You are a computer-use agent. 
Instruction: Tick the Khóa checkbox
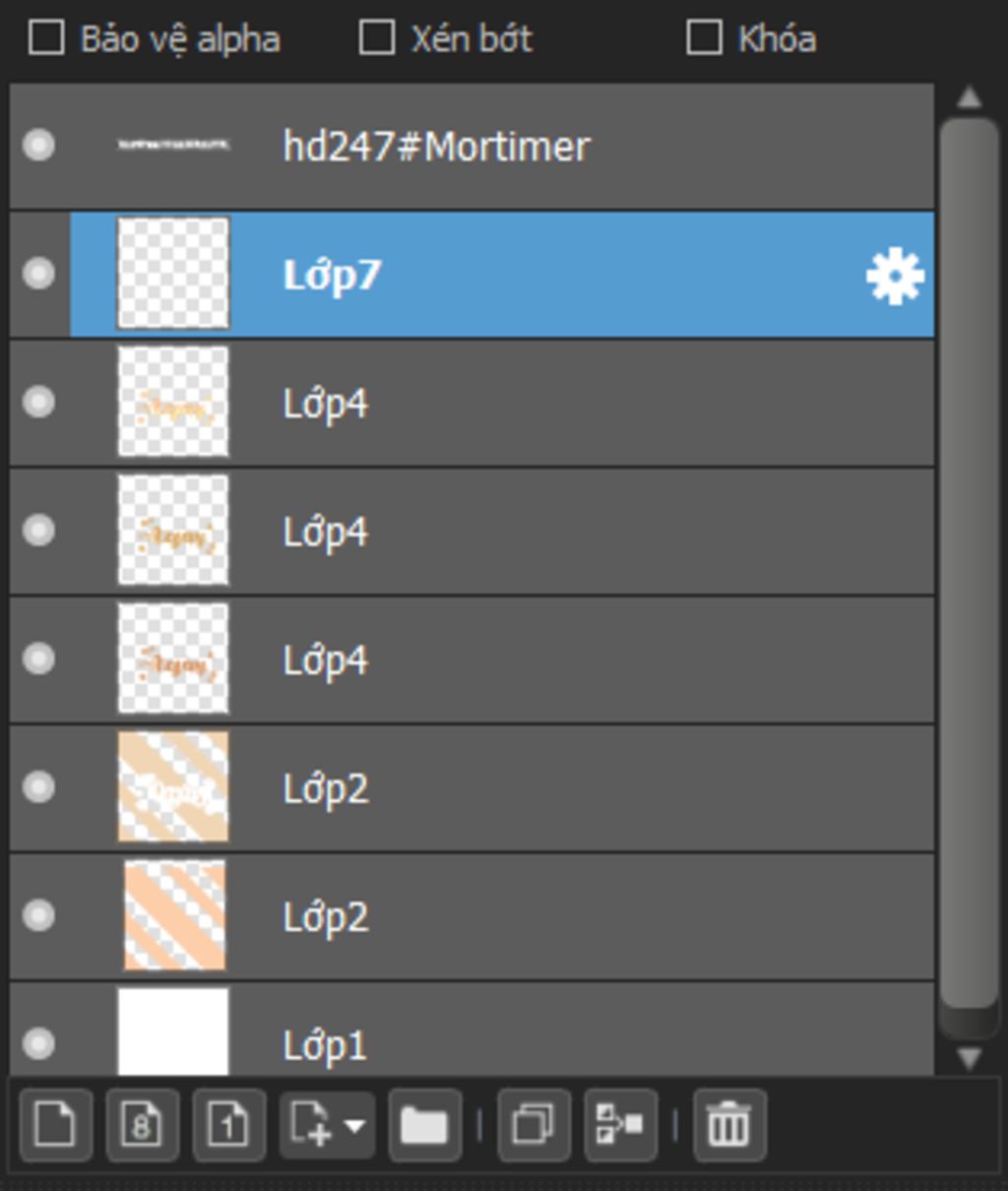(704, 38)
